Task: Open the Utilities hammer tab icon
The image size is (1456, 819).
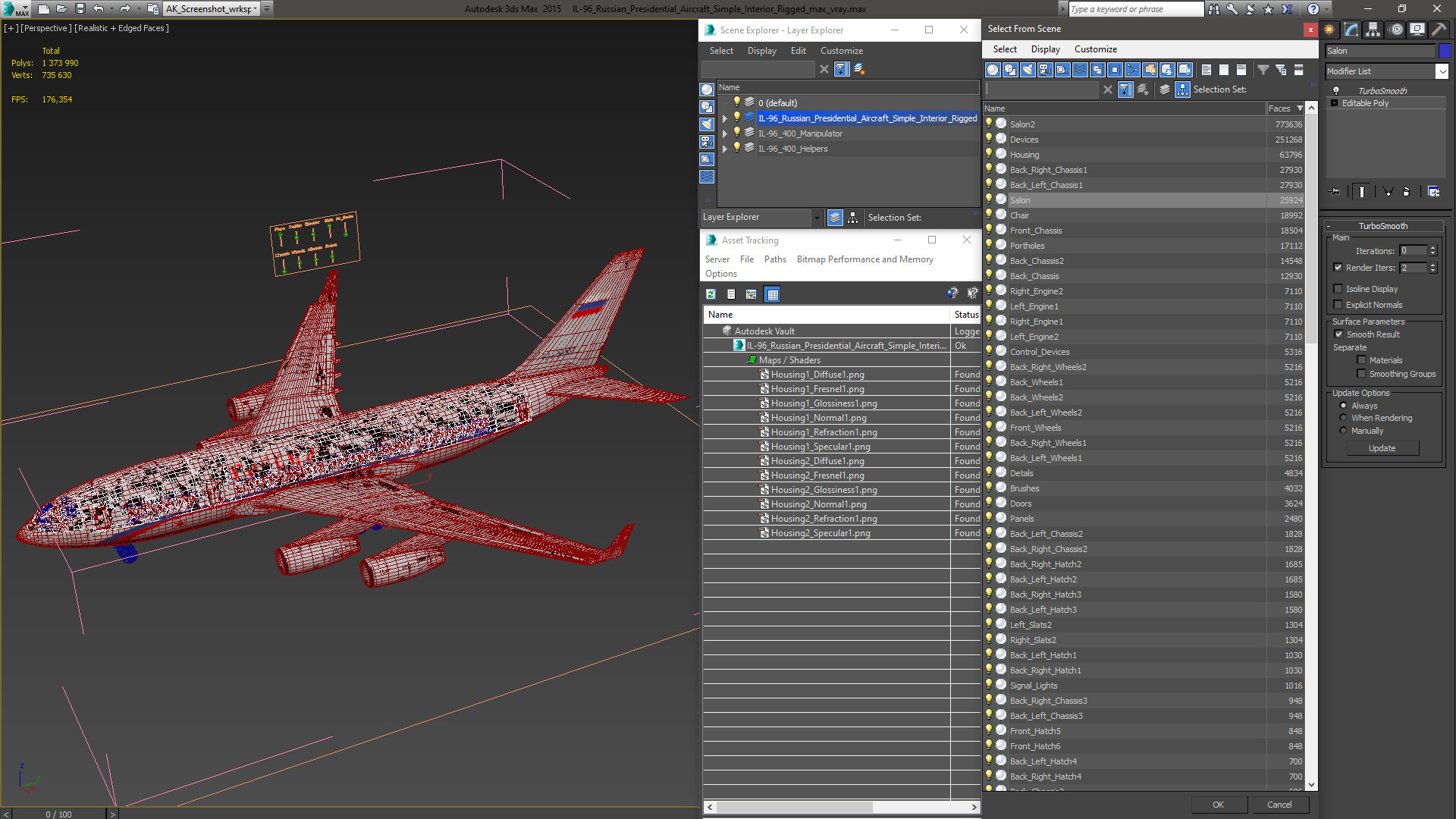Action: pyautogui.click(x=1439, y=30)
